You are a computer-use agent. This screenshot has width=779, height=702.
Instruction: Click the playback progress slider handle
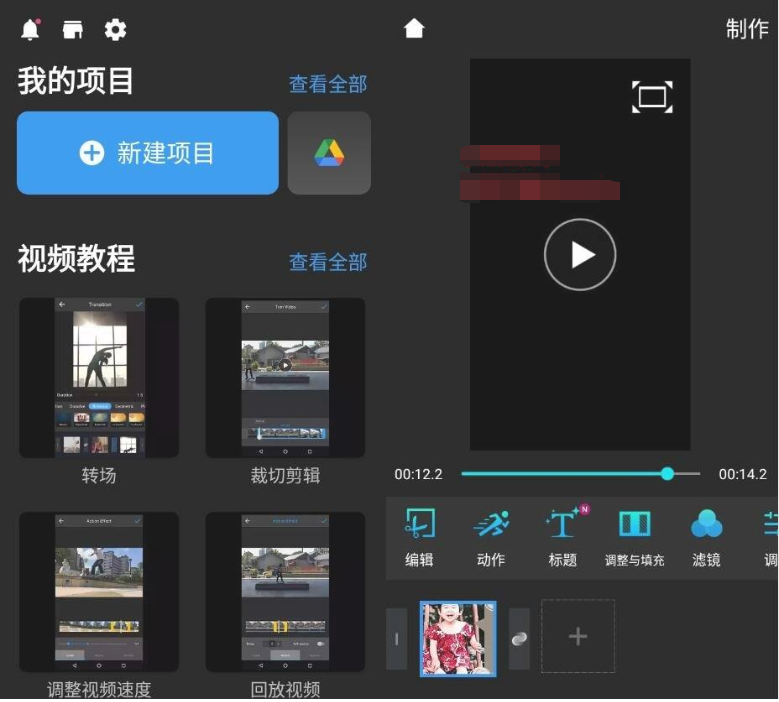click(667, 474)
